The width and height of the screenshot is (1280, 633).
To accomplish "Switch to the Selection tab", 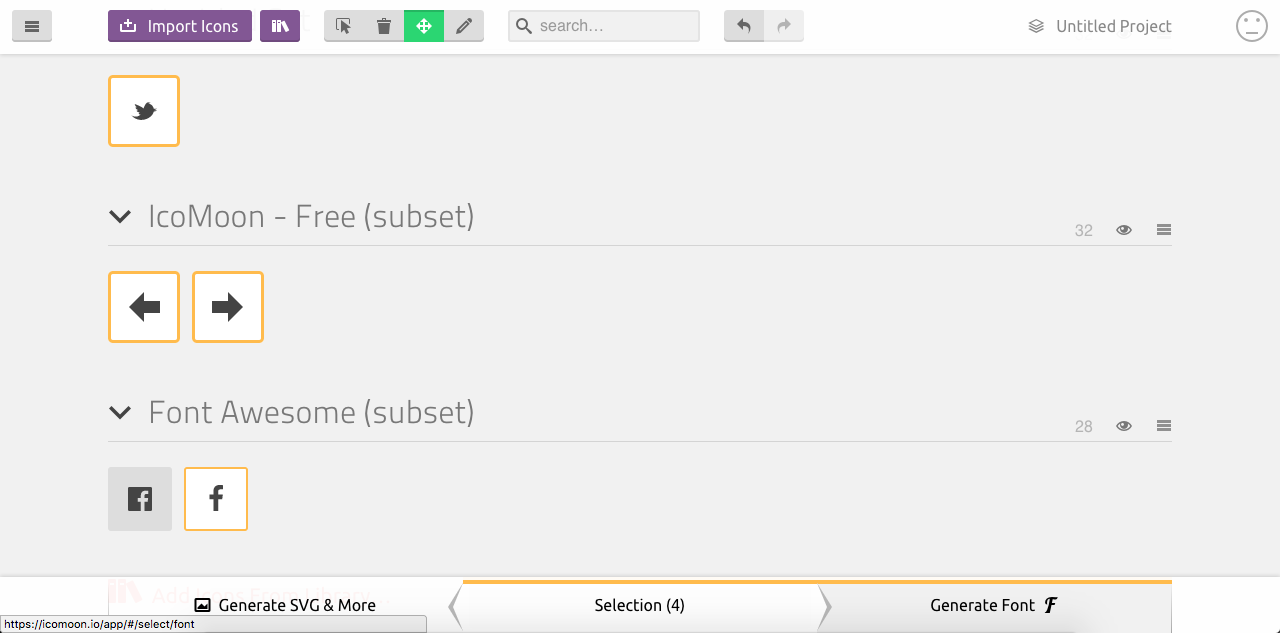I will tap(639, 605).
